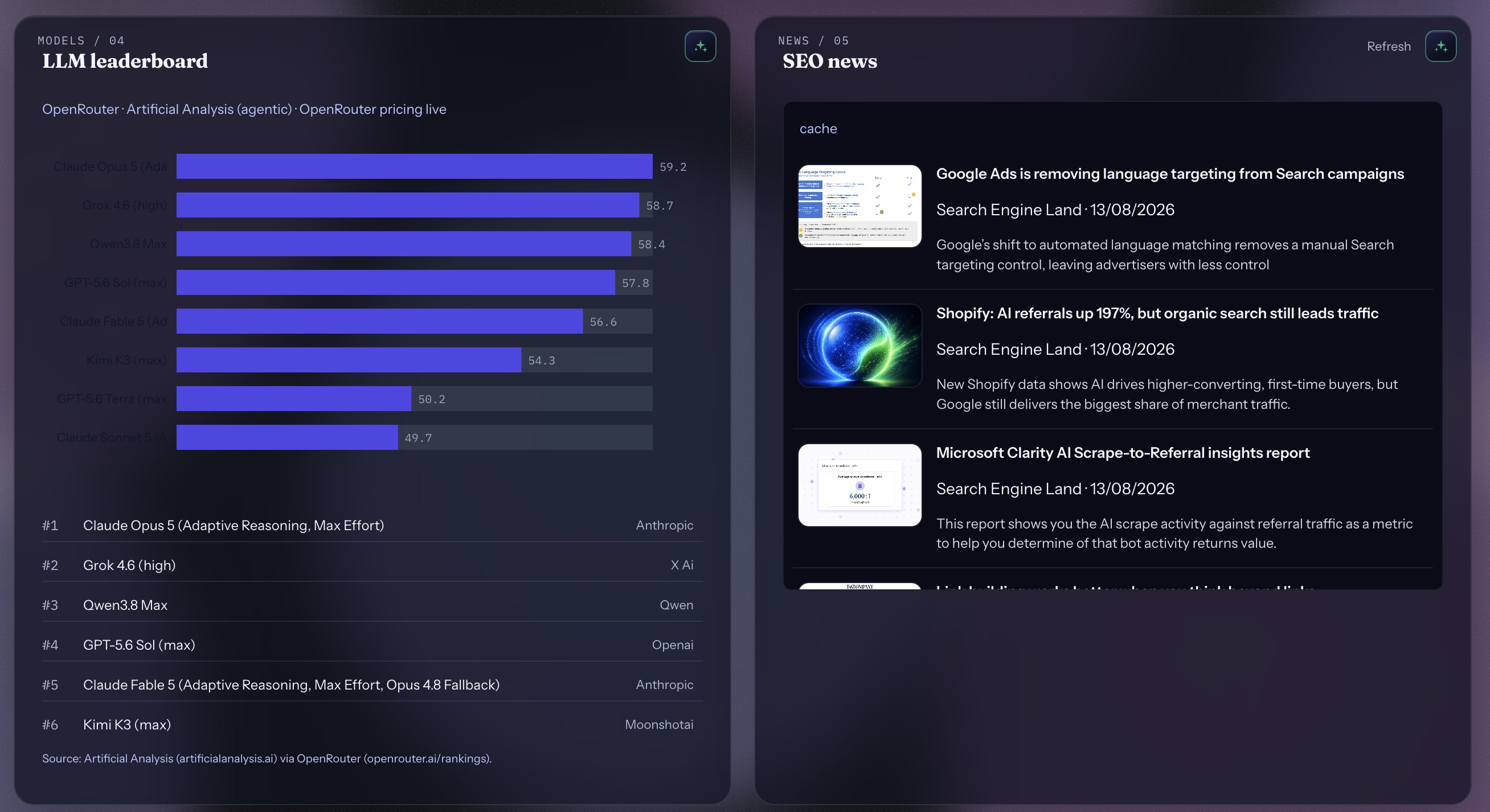
Task: Open the Google Ads language targeting article
Action: [x=1169, y=174]
